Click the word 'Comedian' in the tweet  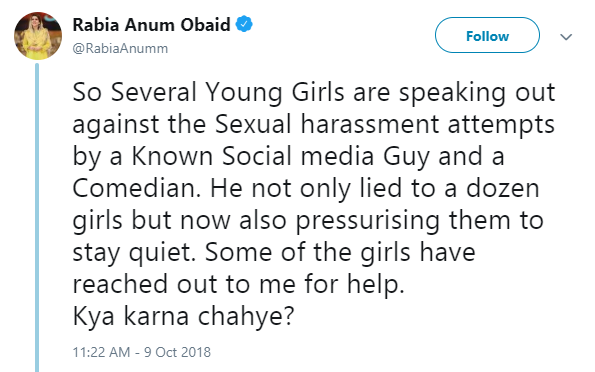tap(136, 188)
